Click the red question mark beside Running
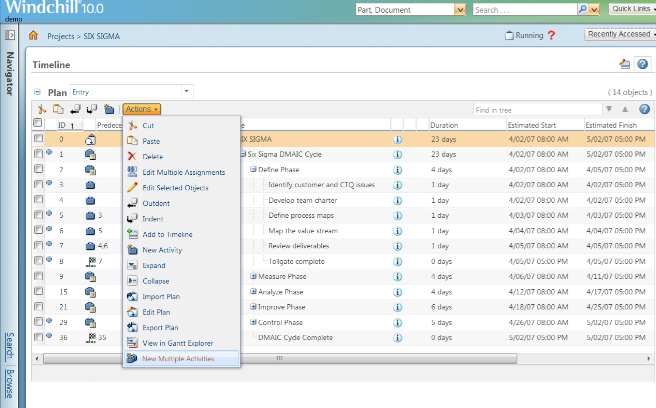The image size is (656, 408). 551,35
